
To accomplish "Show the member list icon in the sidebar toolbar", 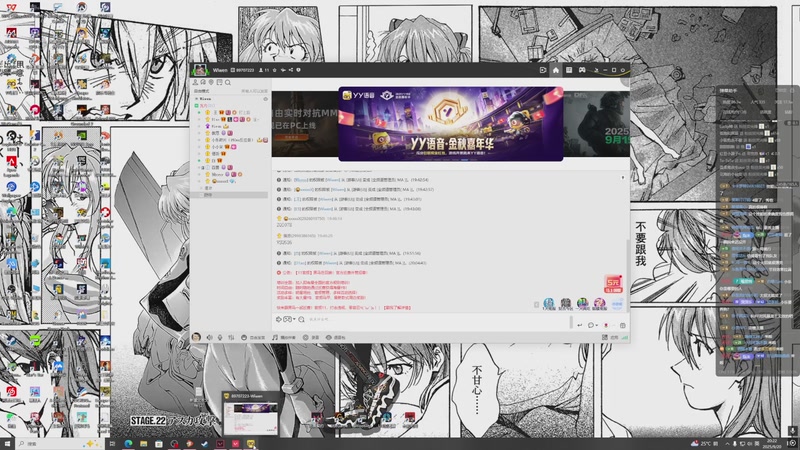I will (195, 82).
